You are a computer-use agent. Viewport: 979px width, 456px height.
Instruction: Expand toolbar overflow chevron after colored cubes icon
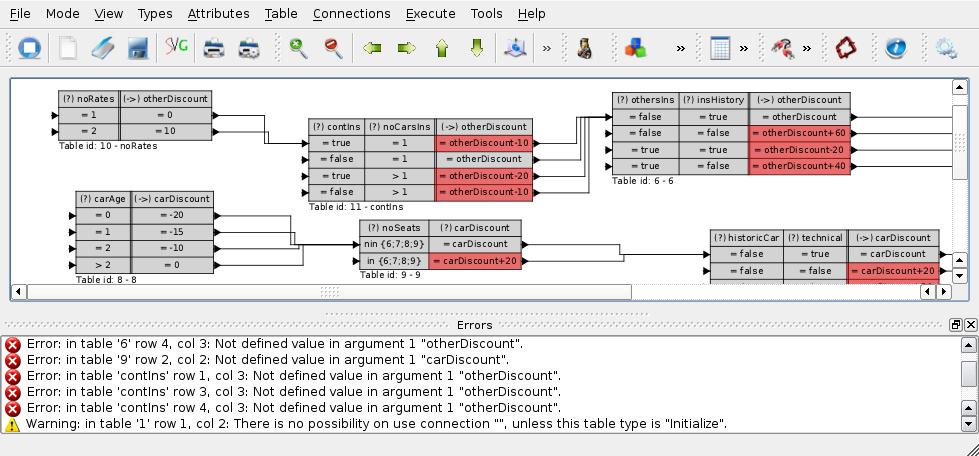click(x=681, y=48)
